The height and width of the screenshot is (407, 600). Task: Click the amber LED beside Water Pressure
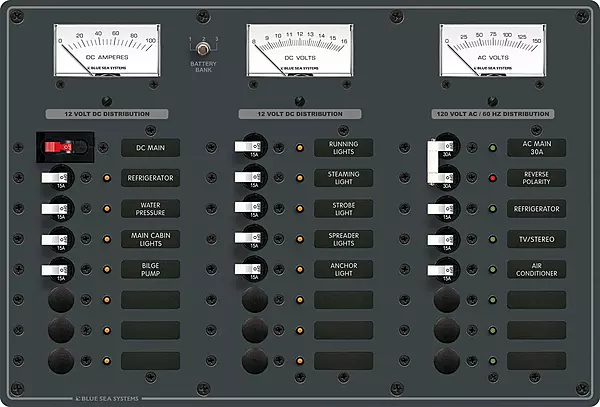[107, 209]
